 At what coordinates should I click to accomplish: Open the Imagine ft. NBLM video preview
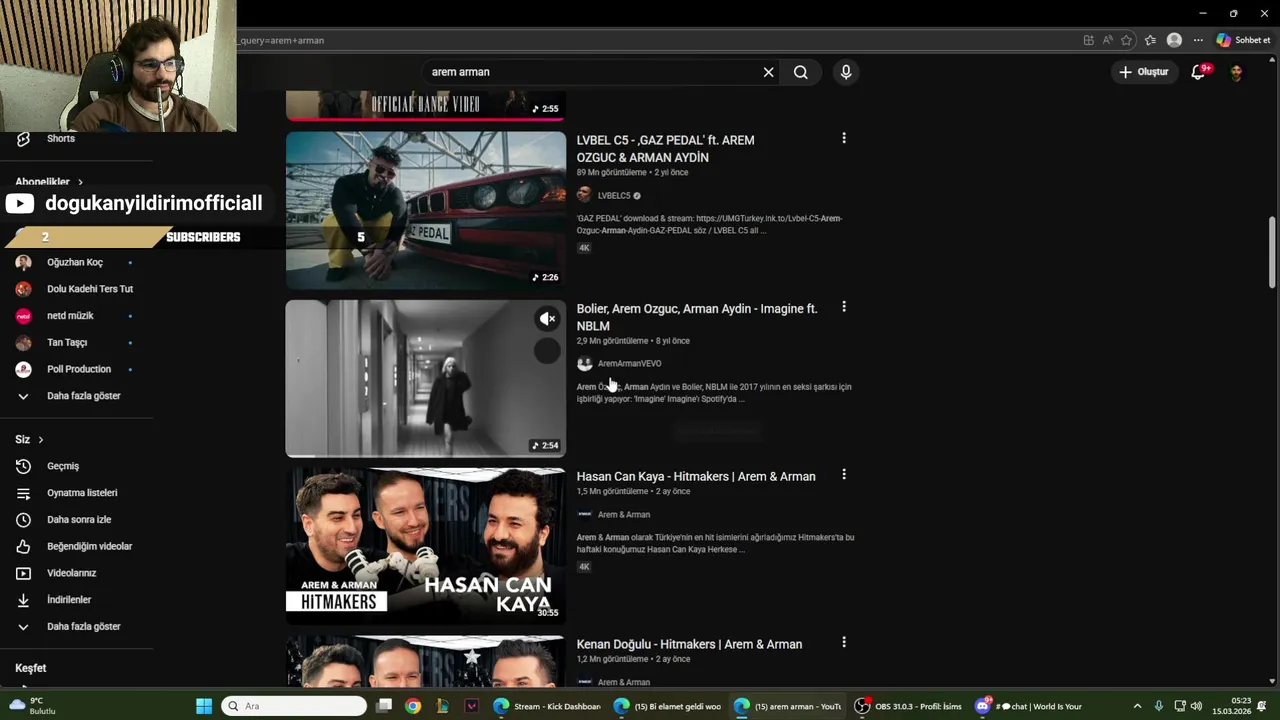click(x=426, y=378)
